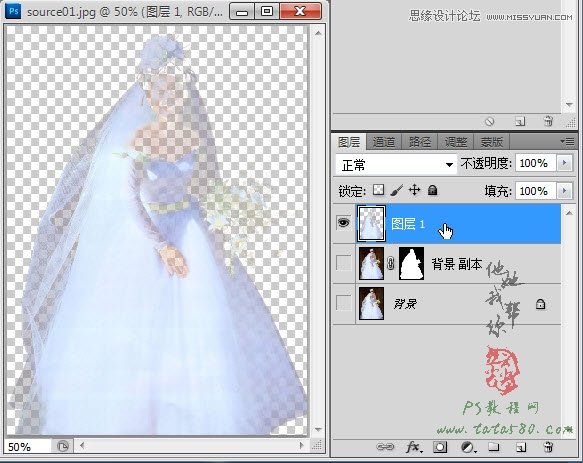This screenshot has width=583, height=463.
Task: Click canvas vertical scrollbar up arrow
Action: (x=318, y=33)
